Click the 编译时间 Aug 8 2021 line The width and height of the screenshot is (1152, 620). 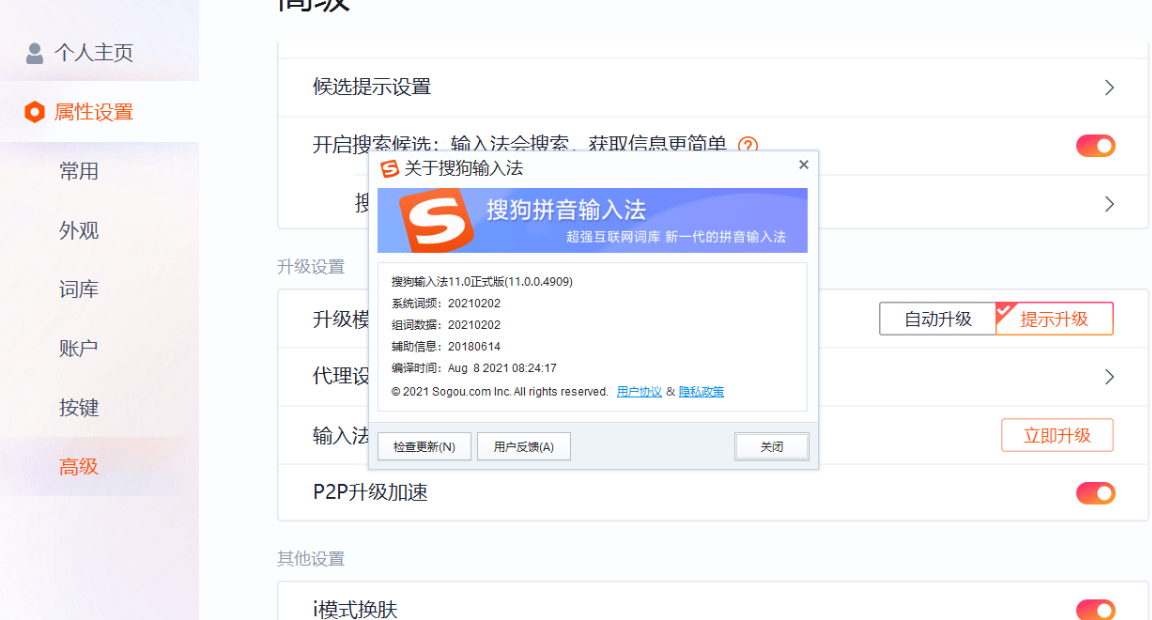coord(474,368)
